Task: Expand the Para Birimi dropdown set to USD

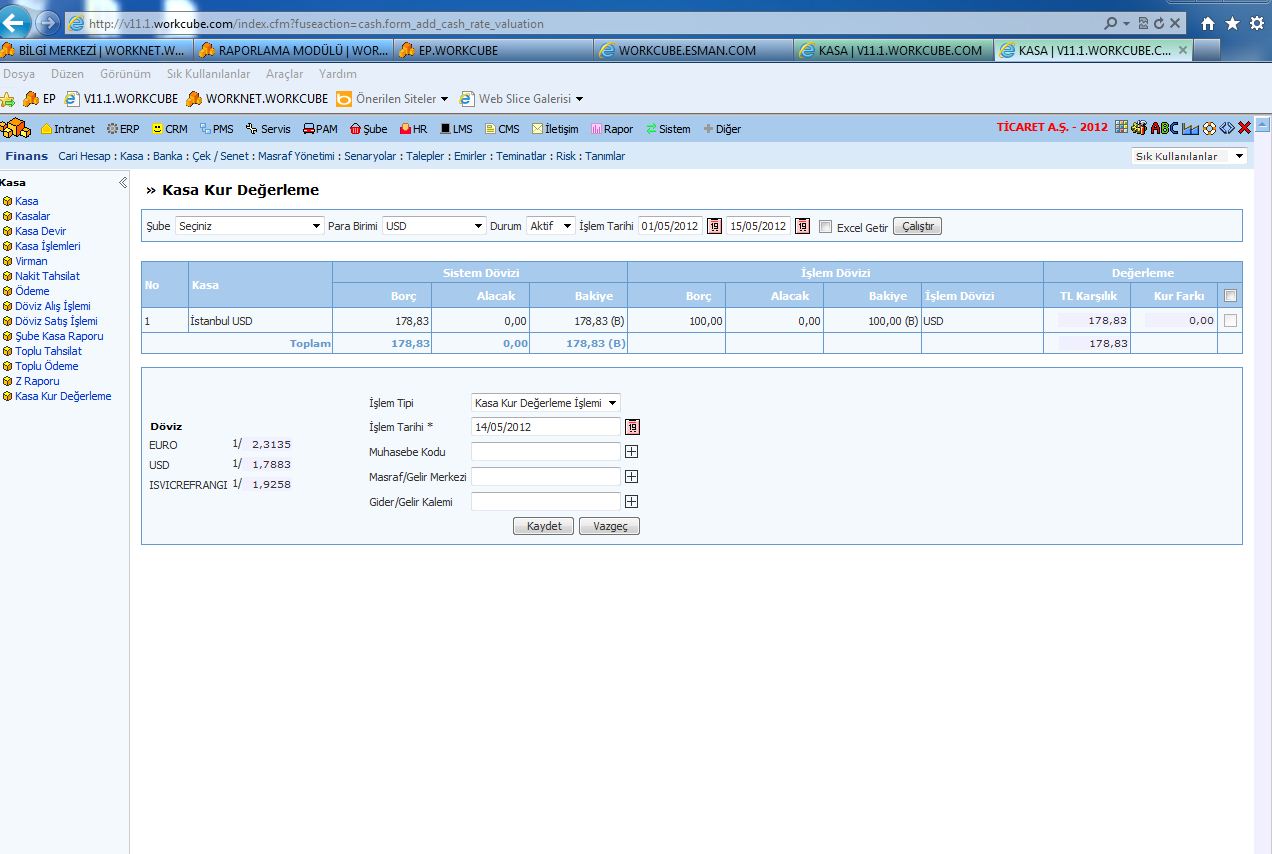Action: 434,226
